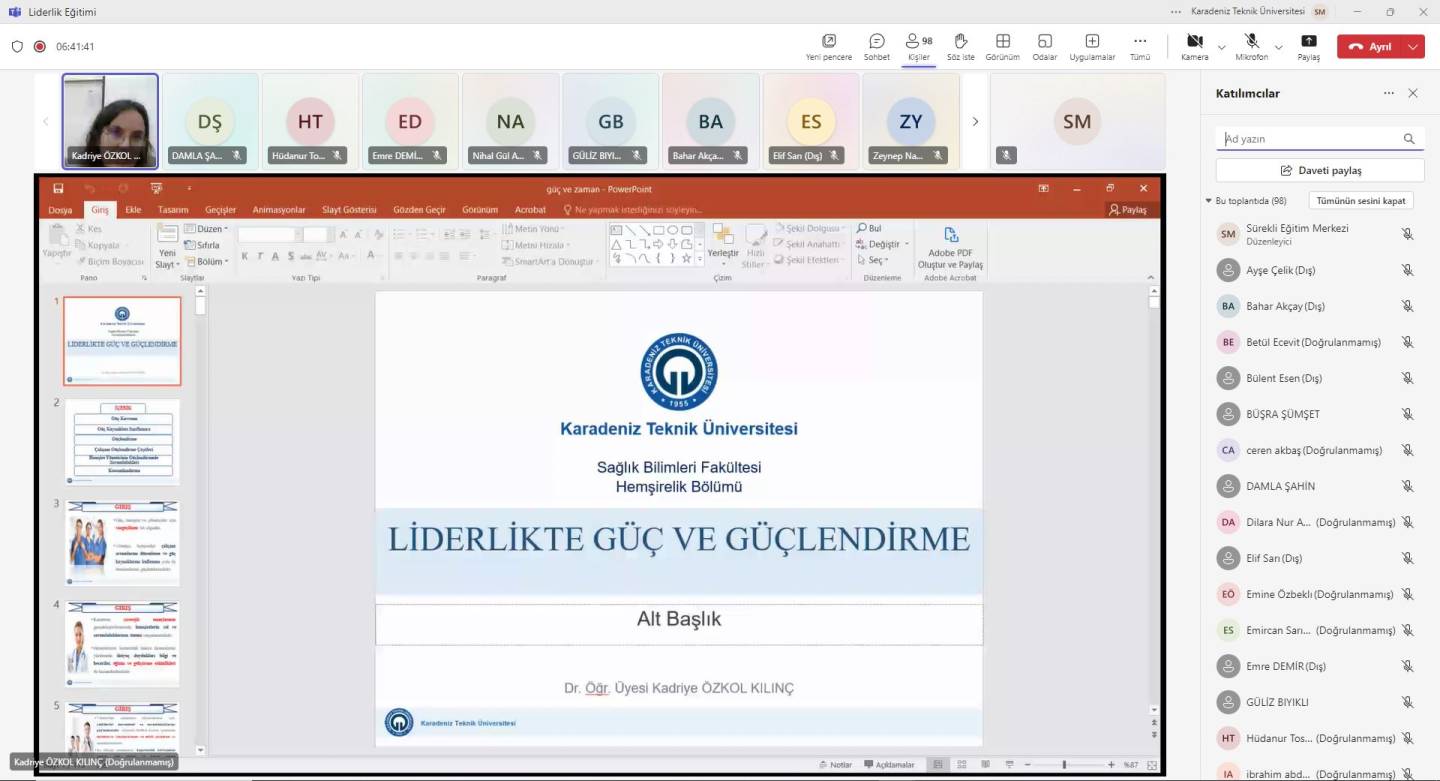Open camera device options arrow
Viewport: 1440px width, 781px height.
(1221, 47)
